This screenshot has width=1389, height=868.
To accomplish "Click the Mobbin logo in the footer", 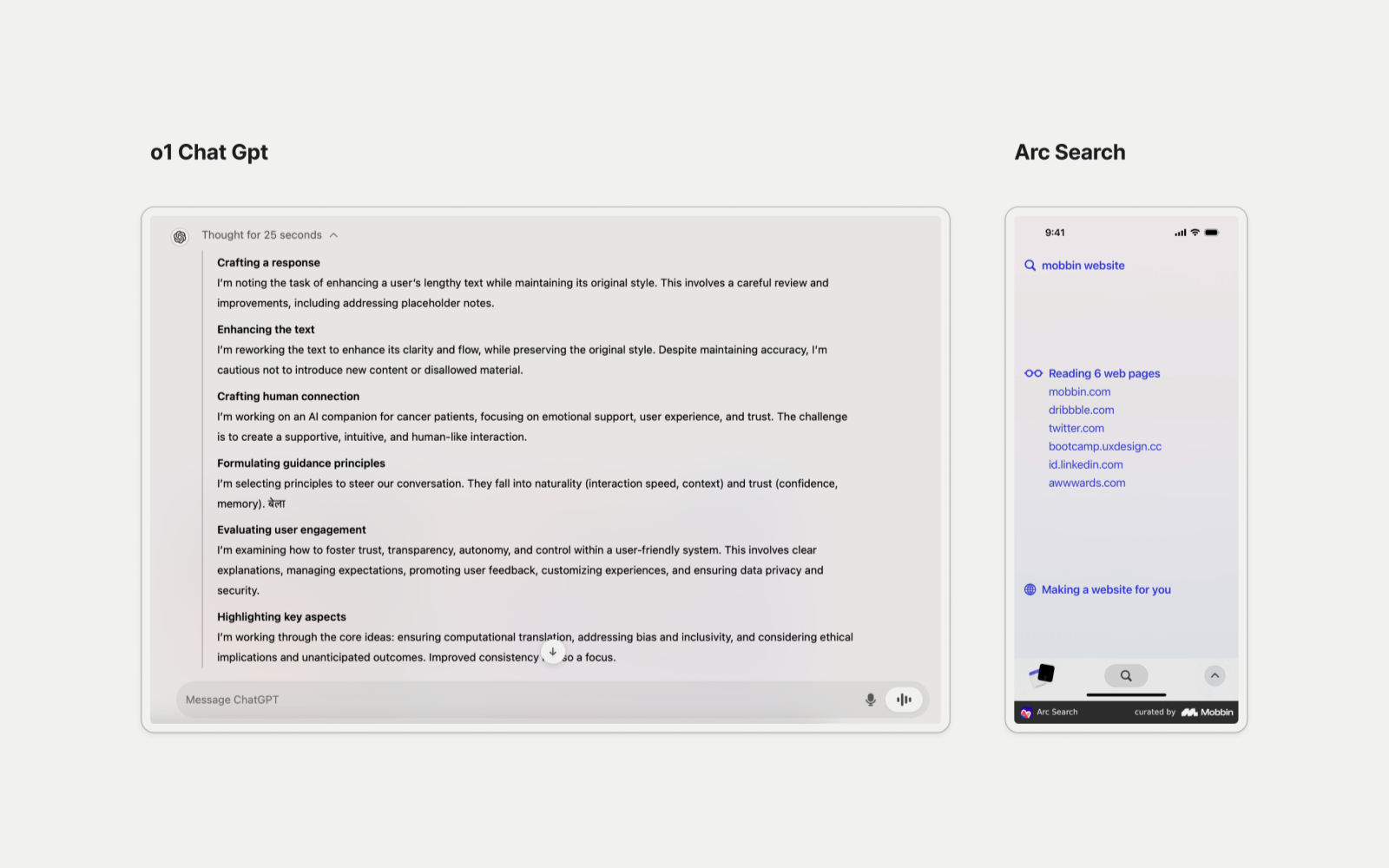I will coord(1208,712).
